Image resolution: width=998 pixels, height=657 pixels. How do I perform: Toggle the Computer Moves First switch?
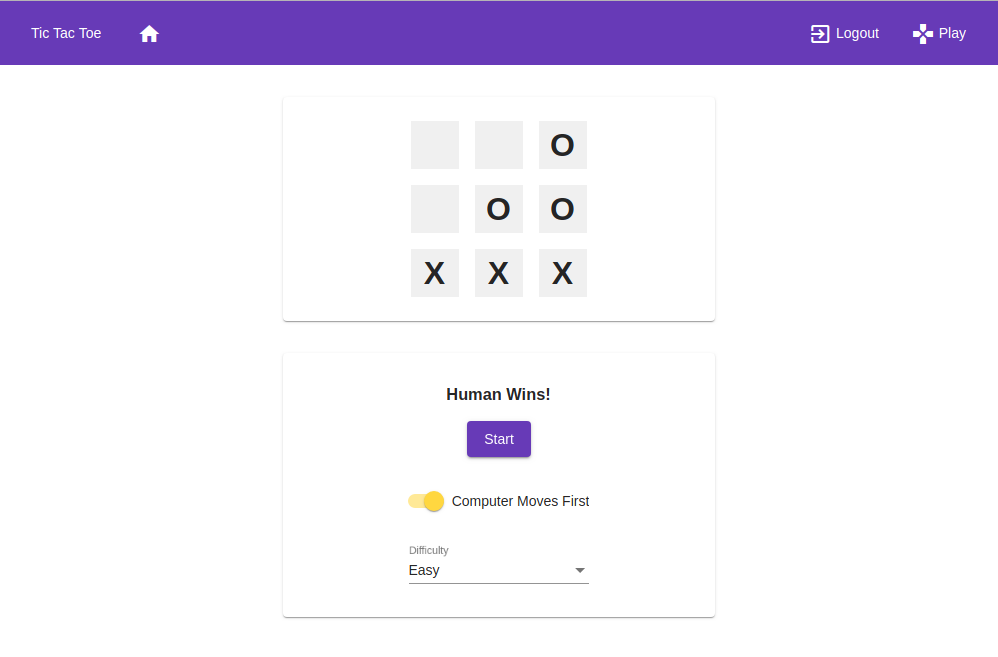(427, 501)
